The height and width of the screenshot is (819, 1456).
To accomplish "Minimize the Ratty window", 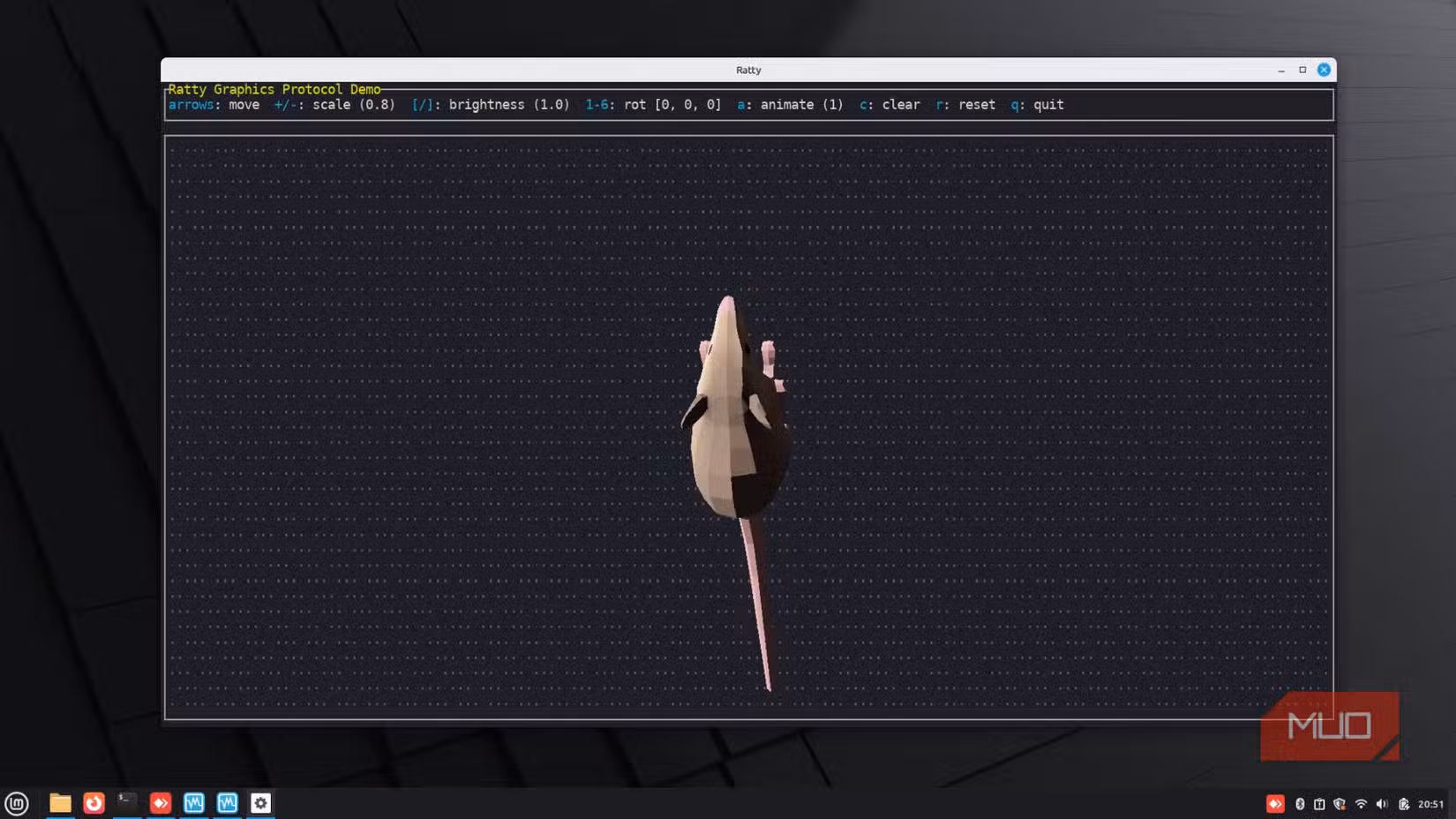I will [1281, 70].
